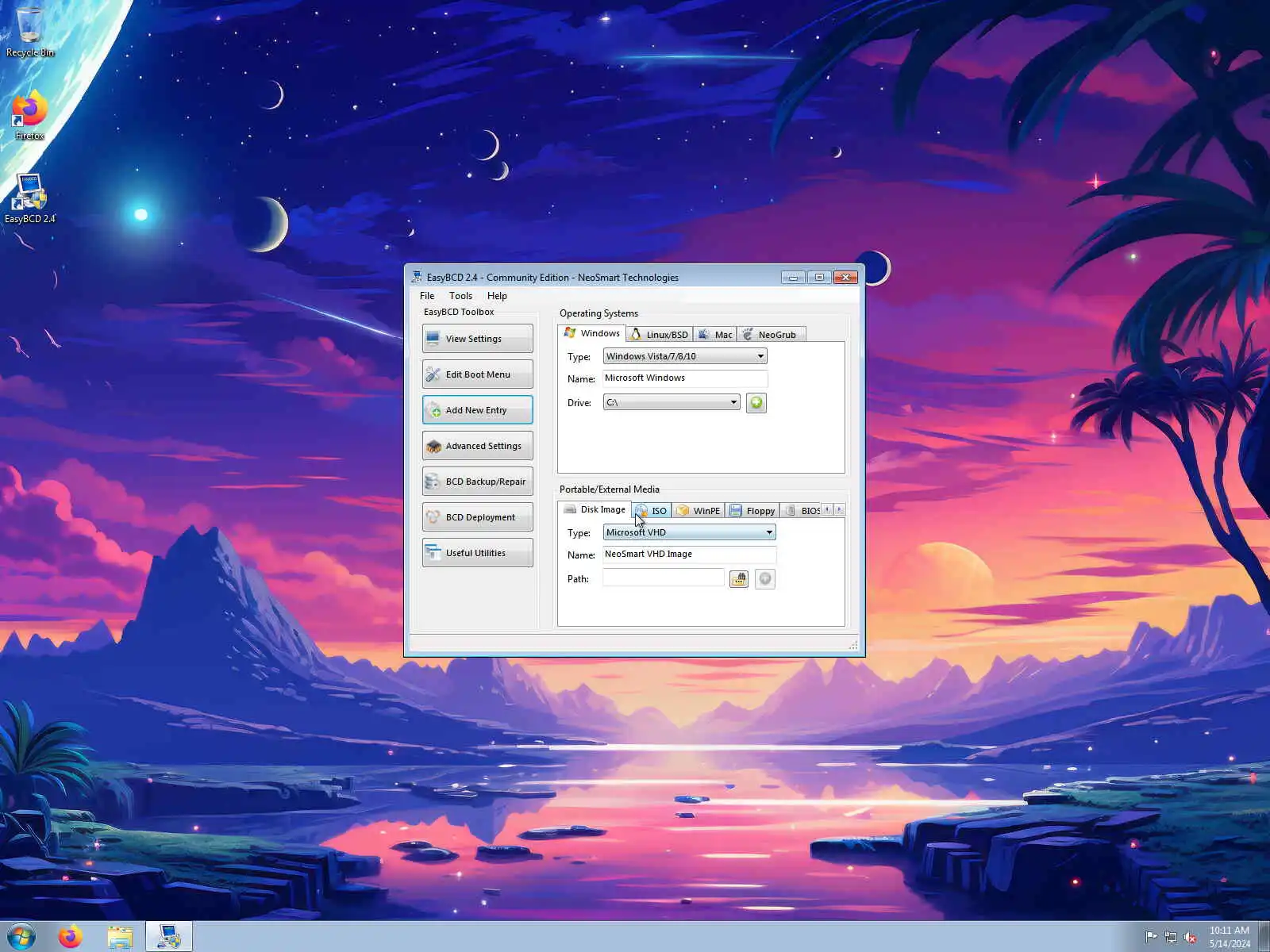1270x952 pixels.
Task: Open the Action Center flag icon
Action: [1151, 937]
